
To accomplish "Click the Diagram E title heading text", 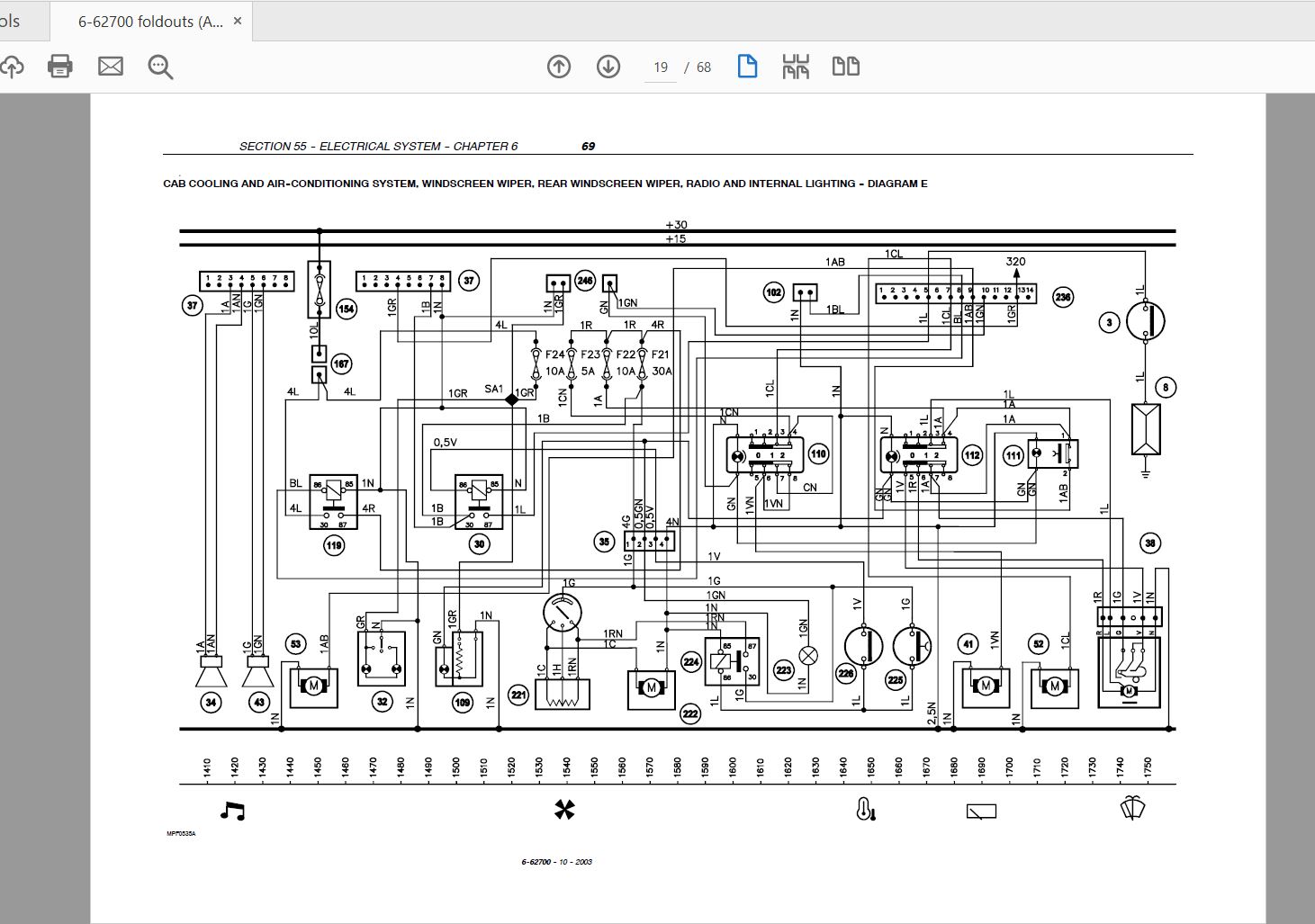I will (545, 184).
